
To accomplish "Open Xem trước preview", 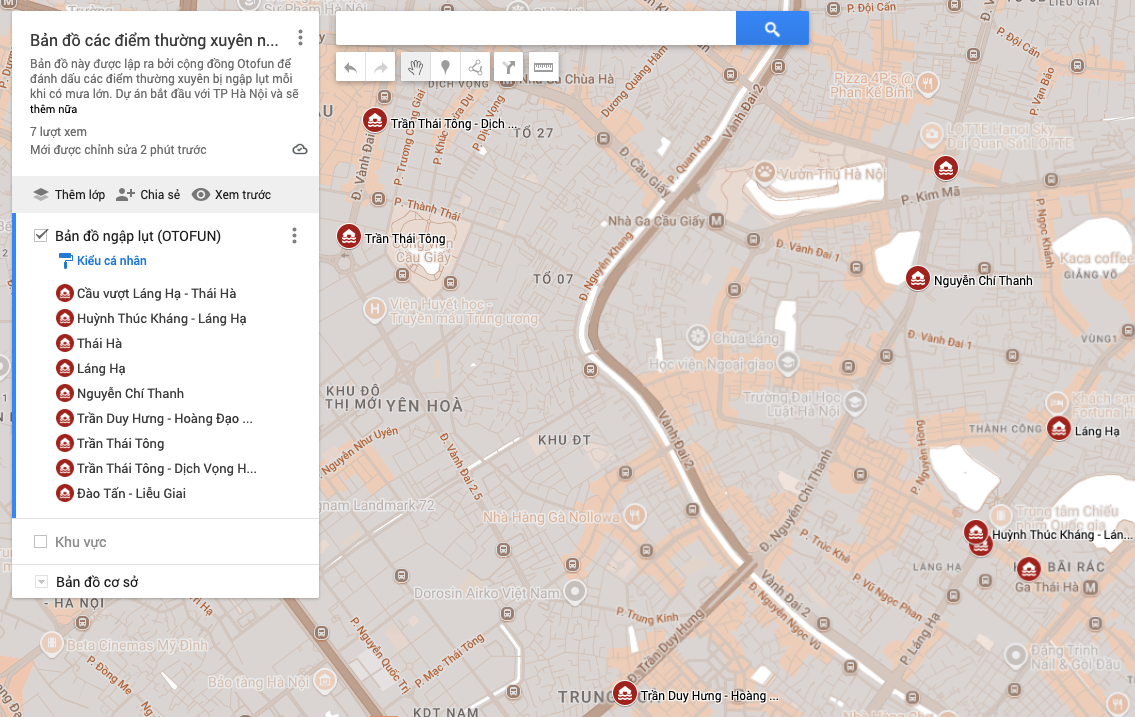I will pyautogui.click(x=231, y=195).
